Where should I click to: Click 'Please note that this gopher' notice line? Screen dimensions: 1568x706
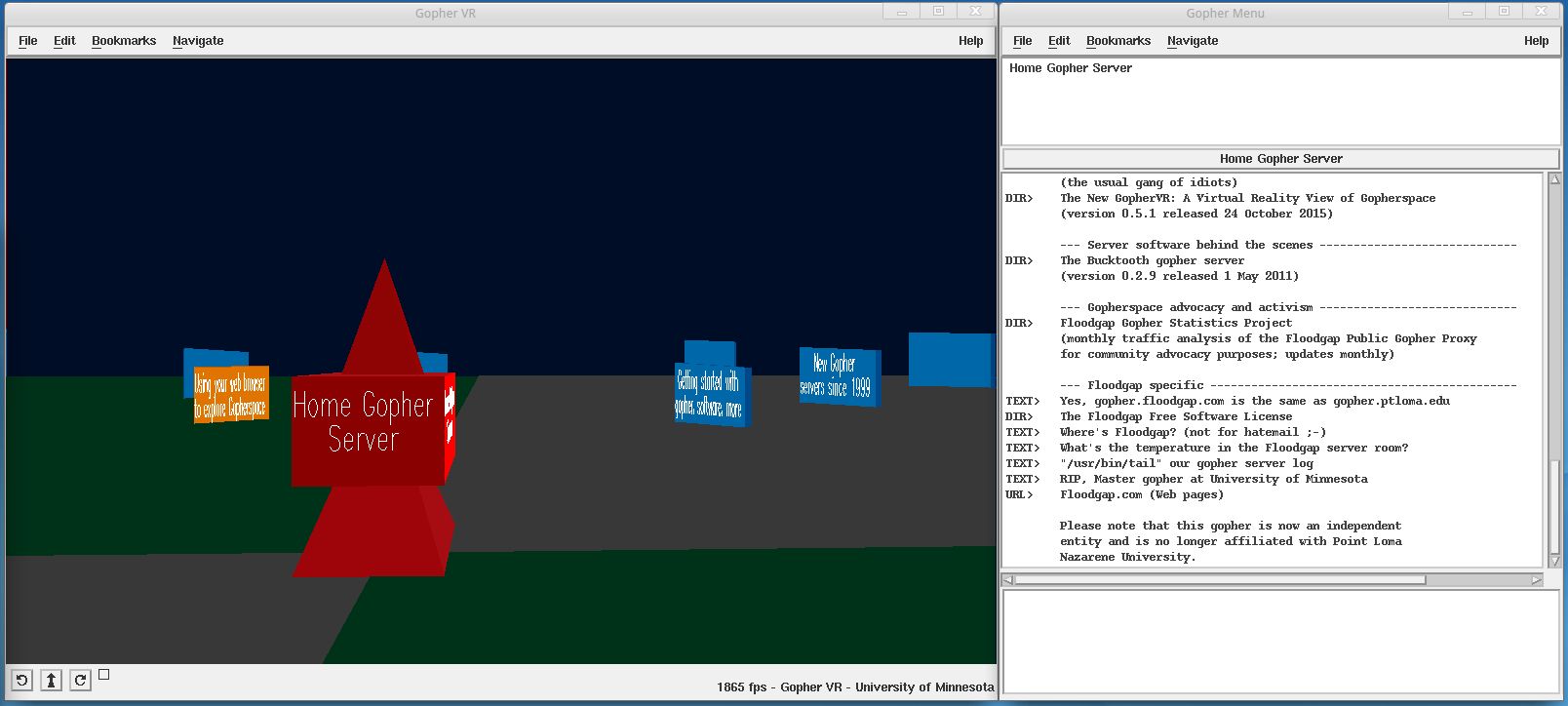point(1231,526)
